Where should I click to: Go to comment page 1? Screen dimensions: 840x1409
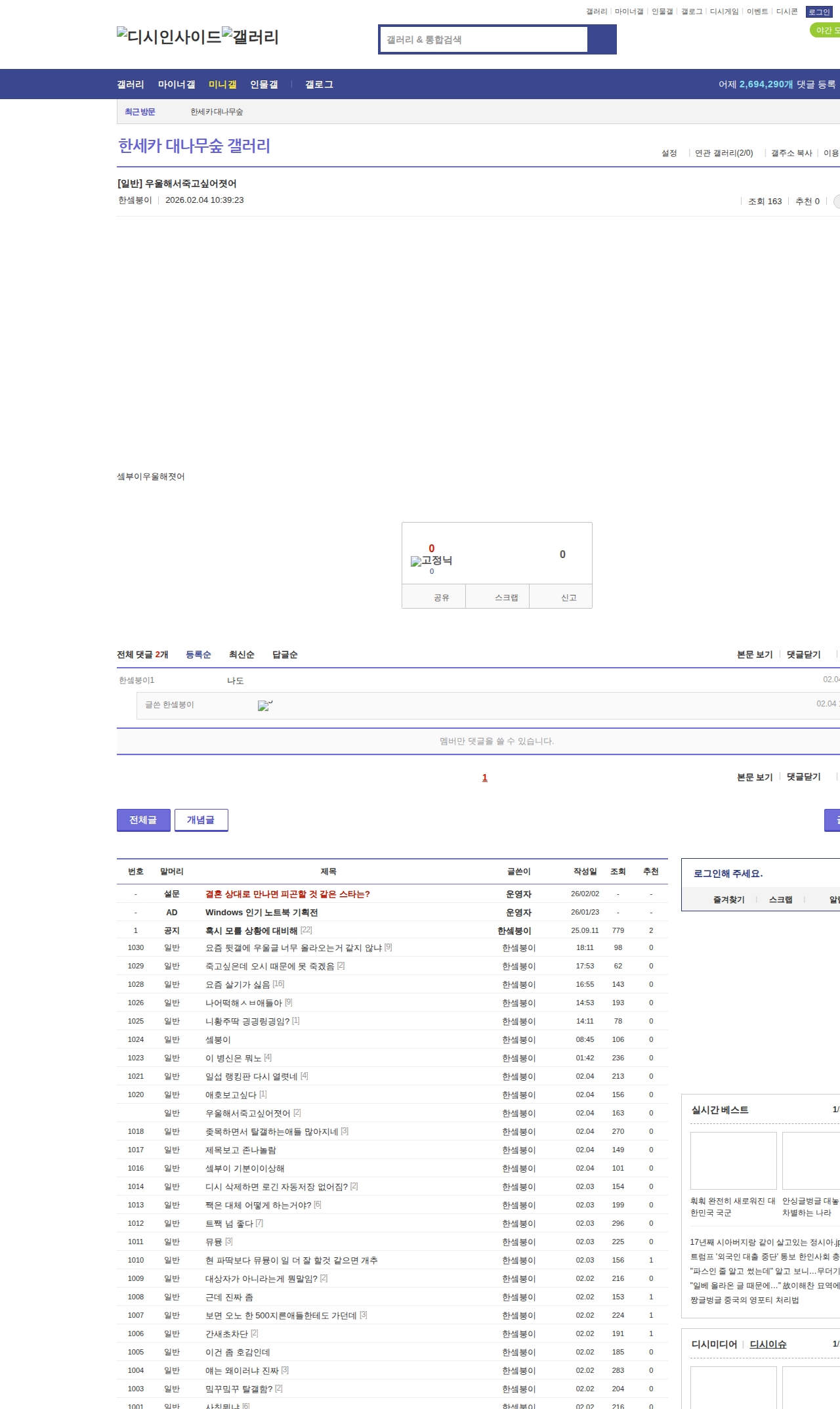pos(485,778)
